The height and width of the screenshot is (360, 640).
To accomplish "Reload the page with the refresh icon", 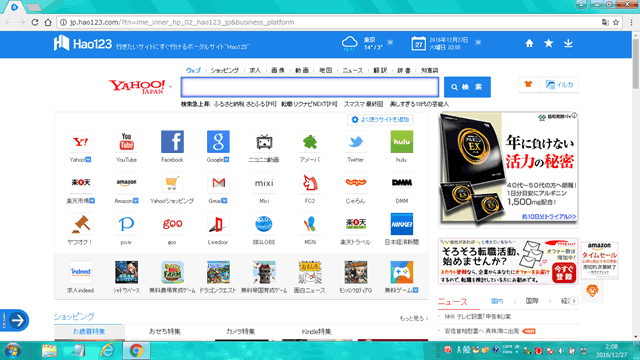I will tap(35, 22).
